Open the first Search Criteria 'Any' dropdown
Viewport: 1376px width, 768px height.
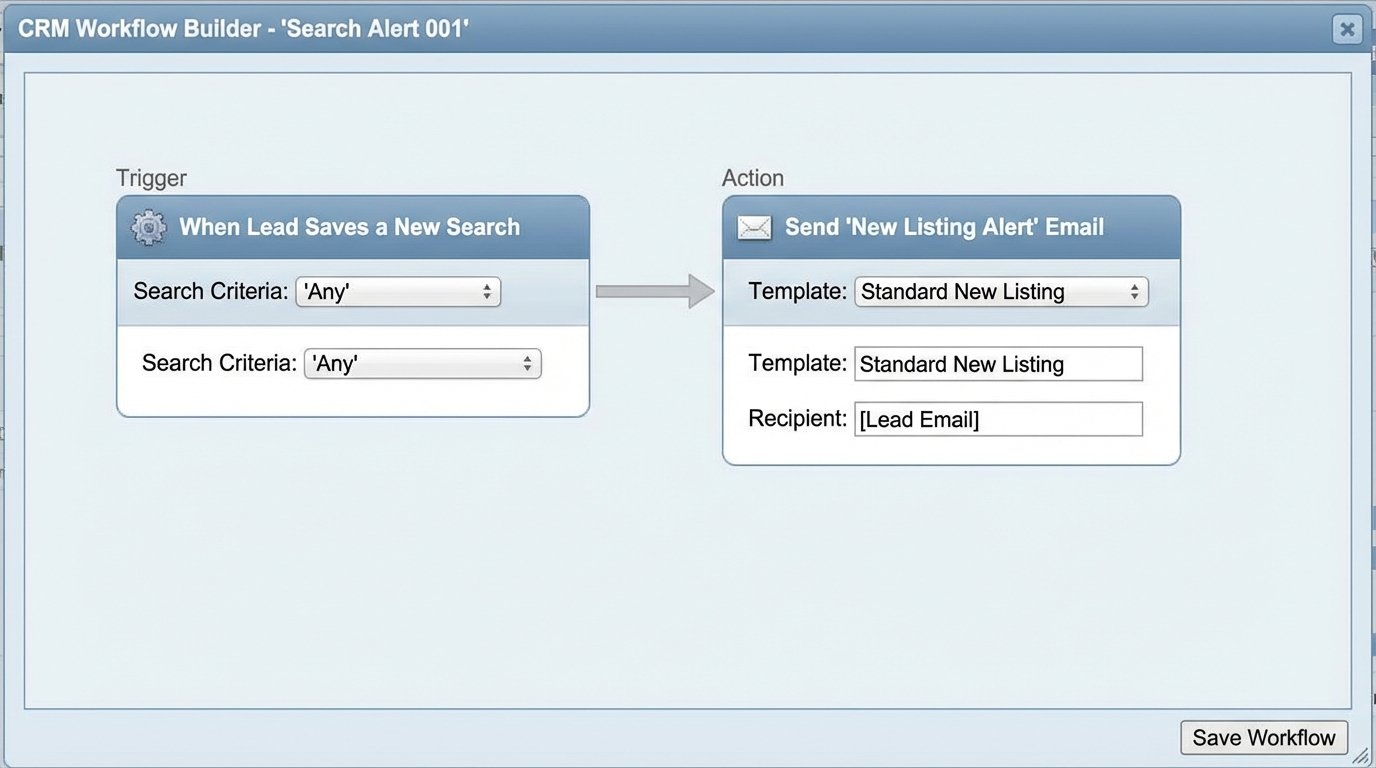(x=397, y=291)
